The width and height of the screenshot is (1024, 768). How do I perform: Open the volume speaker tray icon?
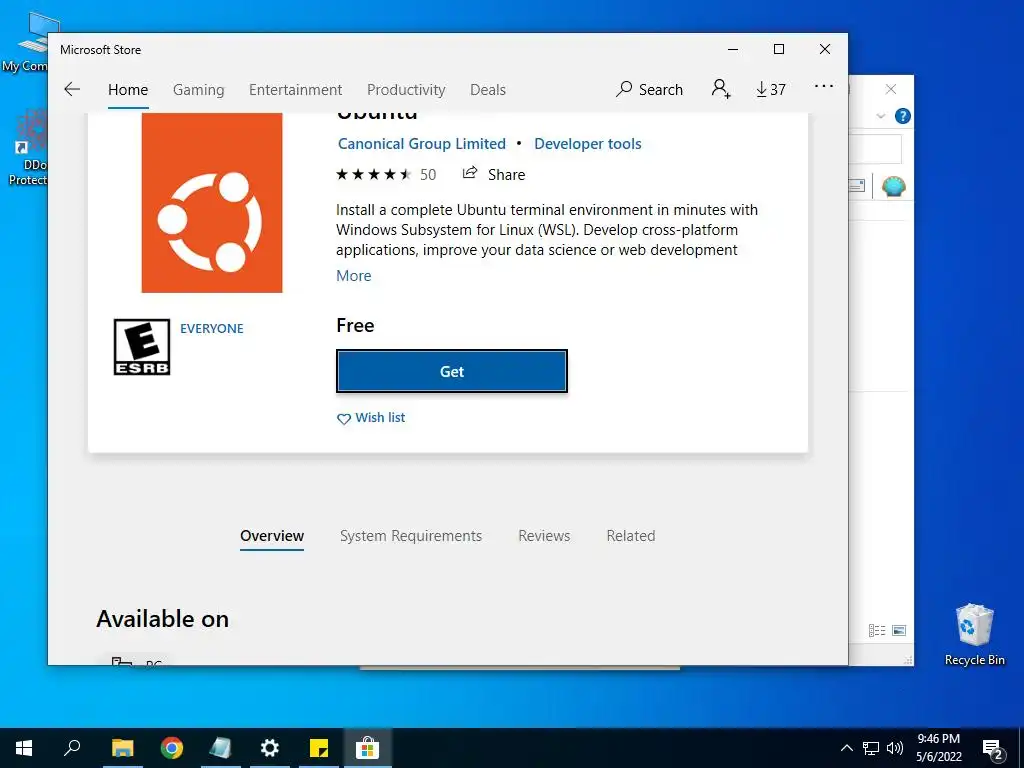(x=894, y=748)
